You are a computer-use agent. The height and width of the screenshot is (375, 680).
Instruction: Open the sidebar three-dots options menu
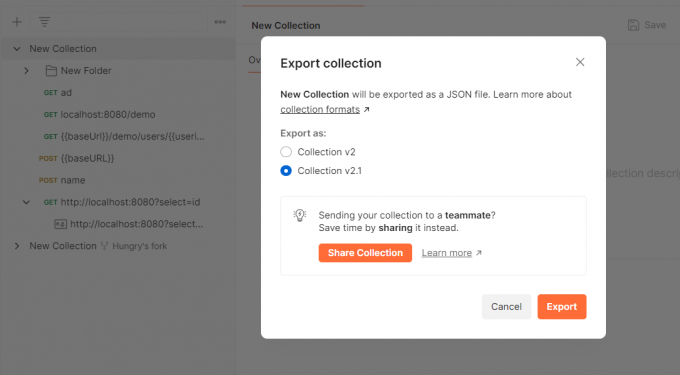tap(220, 22)
